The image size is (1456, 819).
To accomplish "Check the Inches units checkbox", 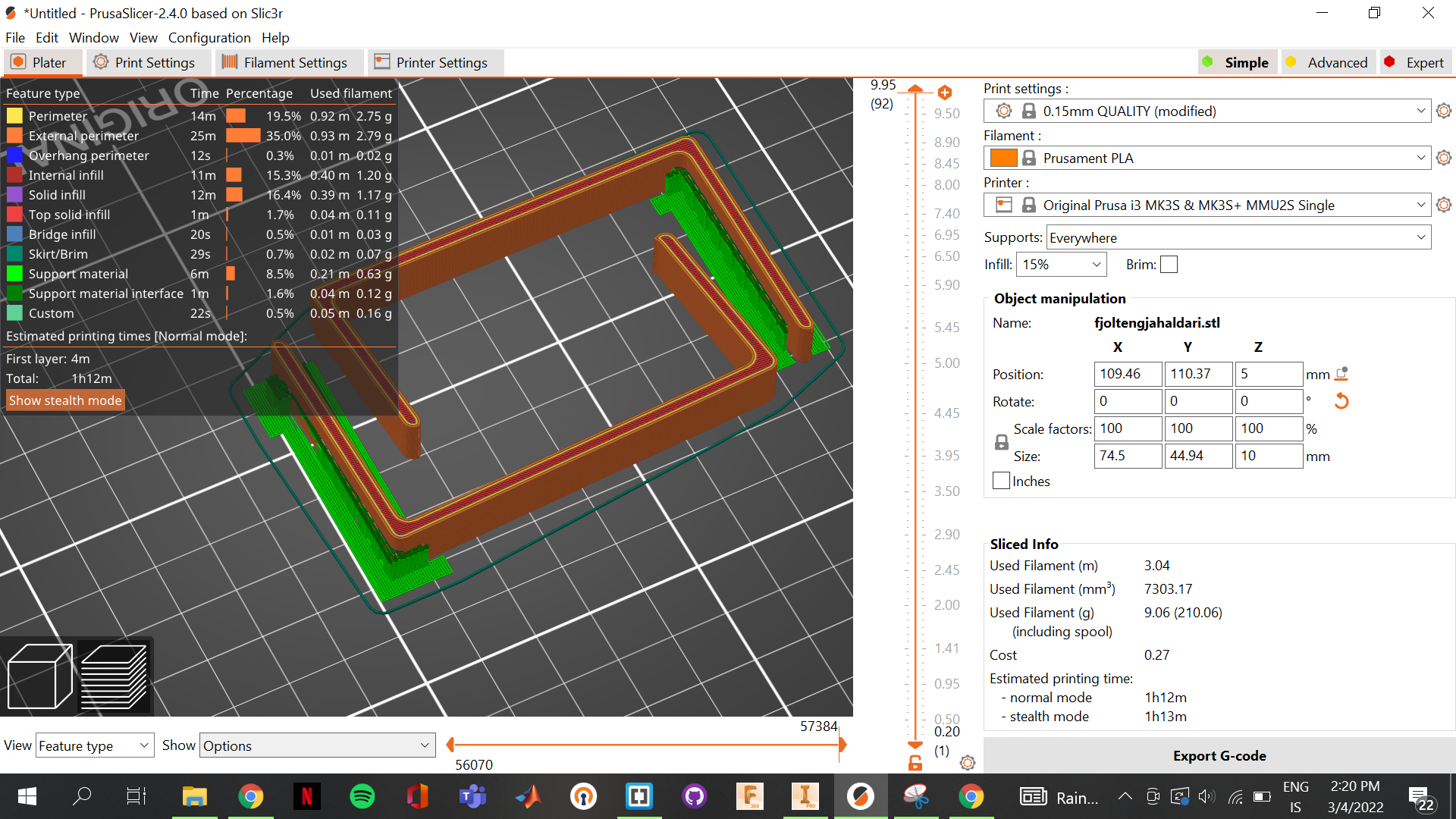I will click(1001, 481).
